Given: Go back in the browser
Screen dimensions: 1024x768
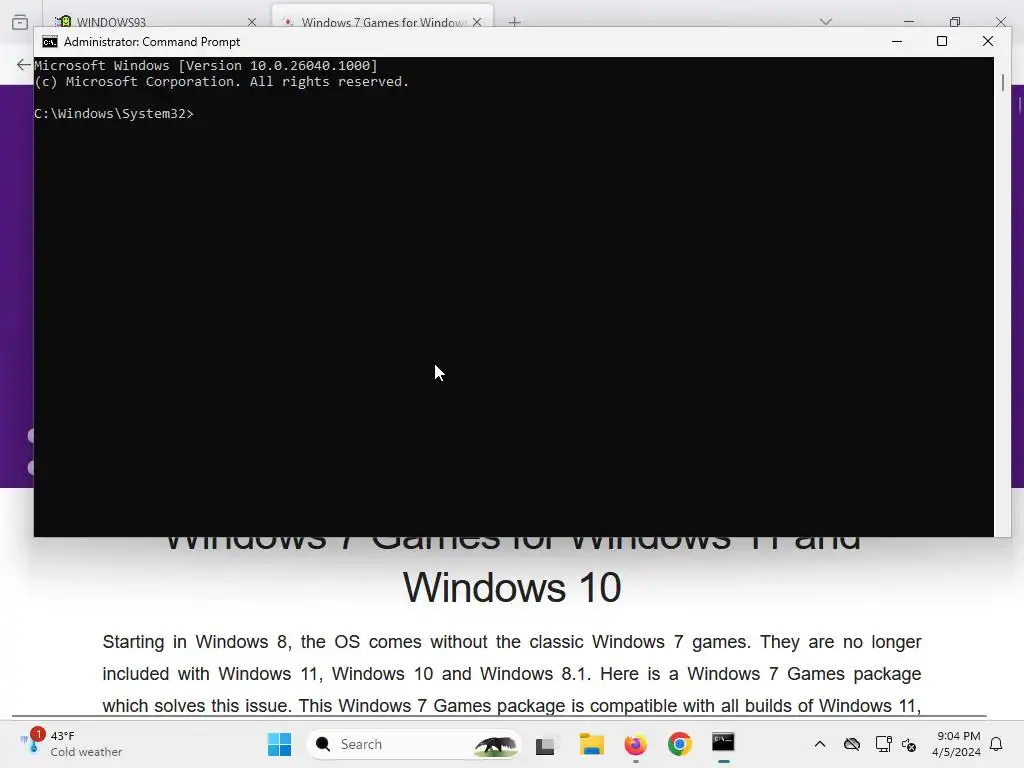Looking at the screenshot, I should pyautogui.click(x=24, y=64).
